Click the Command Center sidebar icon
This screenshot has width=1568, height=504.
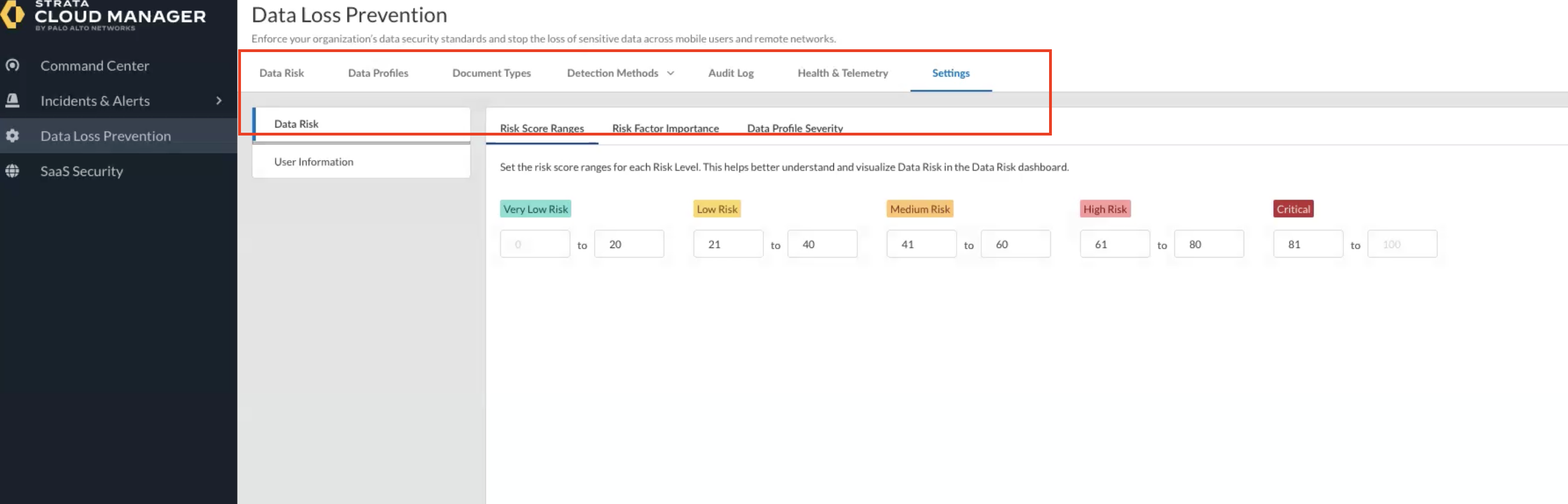click(x=12, y=65)
